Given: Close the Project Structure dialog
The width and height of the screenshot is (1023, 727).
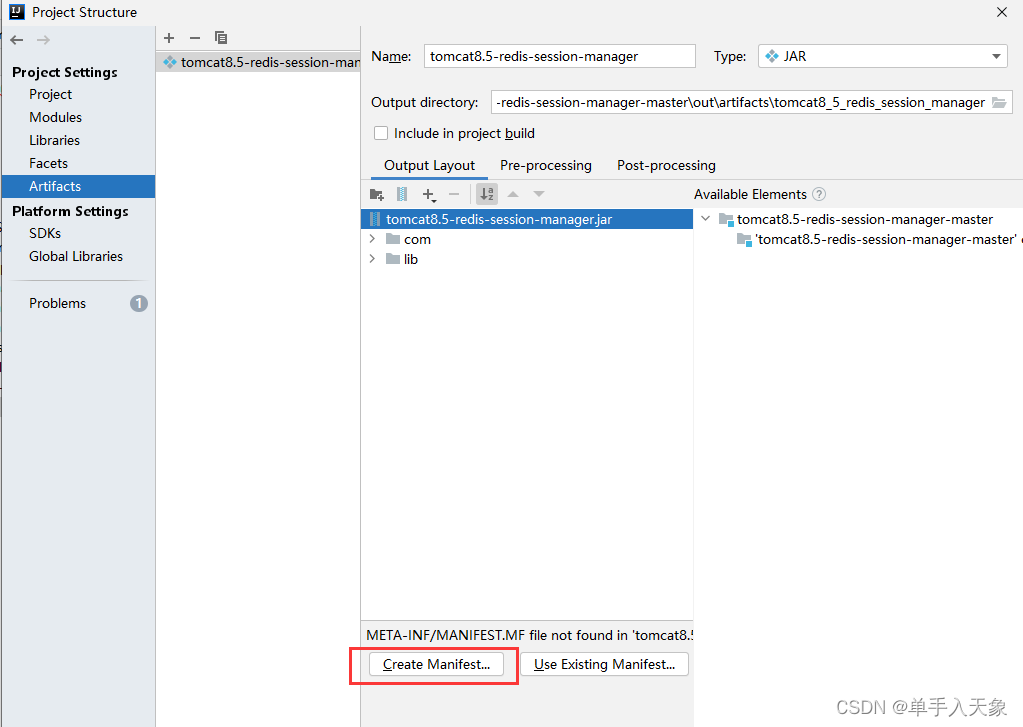Looking at the screenshot, I should pos(1001,12).
